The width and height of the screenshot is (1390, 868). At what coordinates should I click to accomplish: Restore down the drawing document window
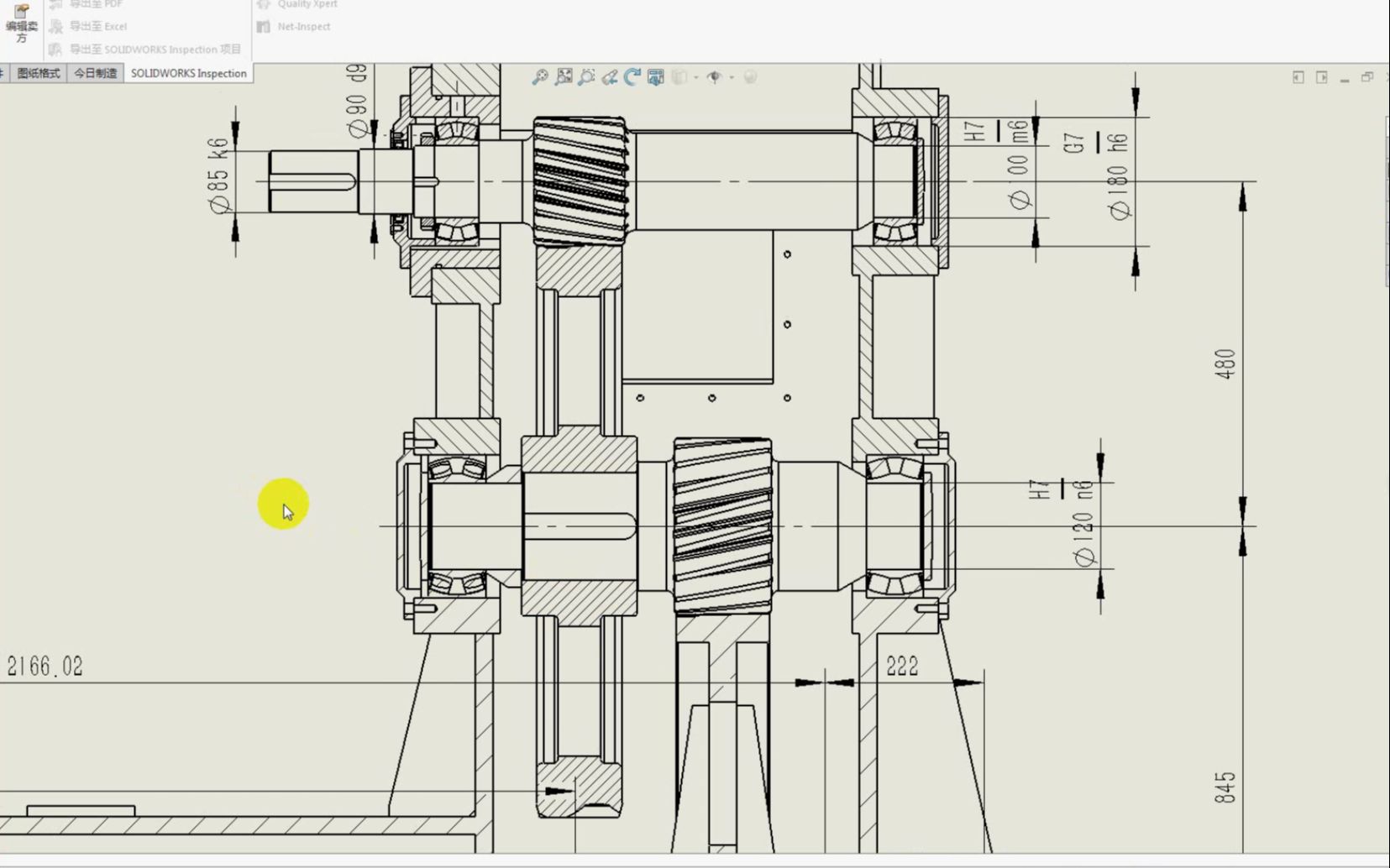(x=1367, y=77)
